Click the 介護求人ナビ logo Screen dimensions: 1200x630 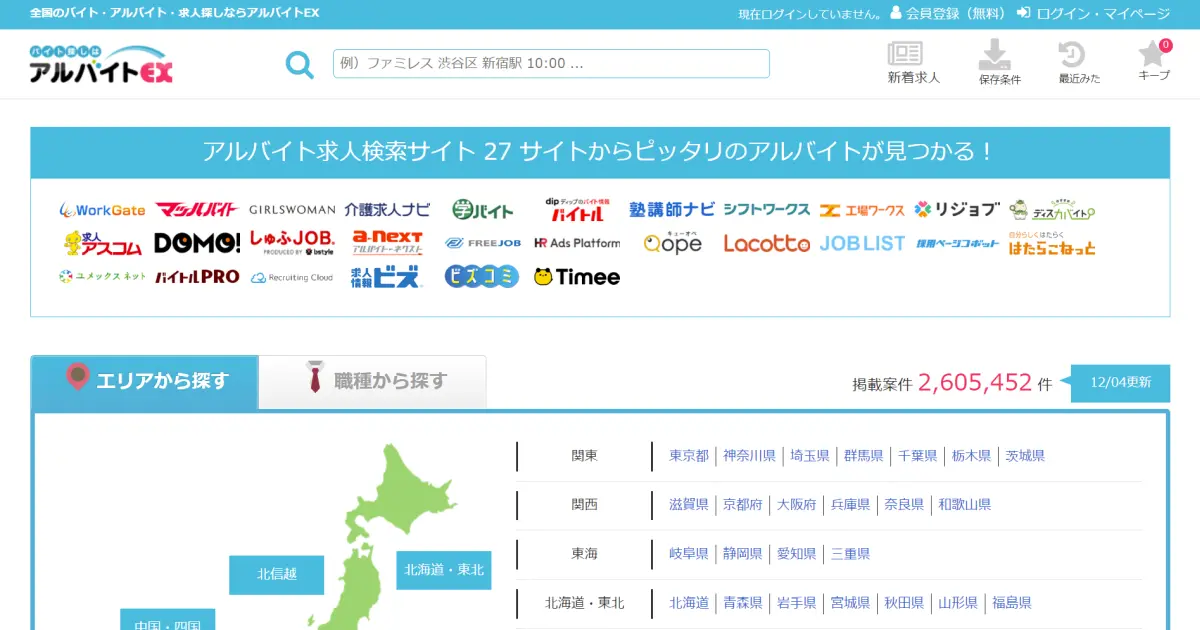coord(387,210)
